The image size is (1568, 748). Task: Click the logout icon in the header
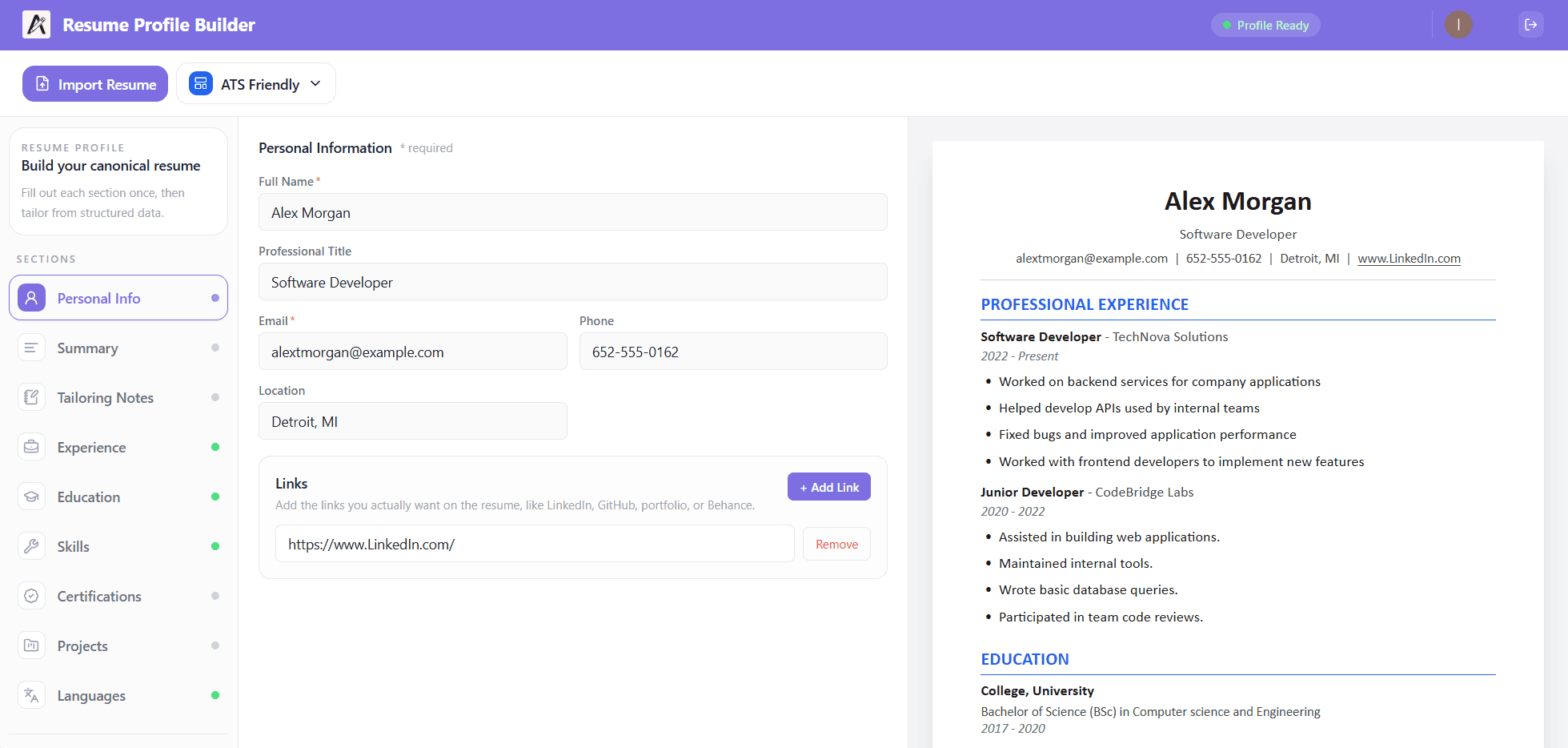point(1530,24)
